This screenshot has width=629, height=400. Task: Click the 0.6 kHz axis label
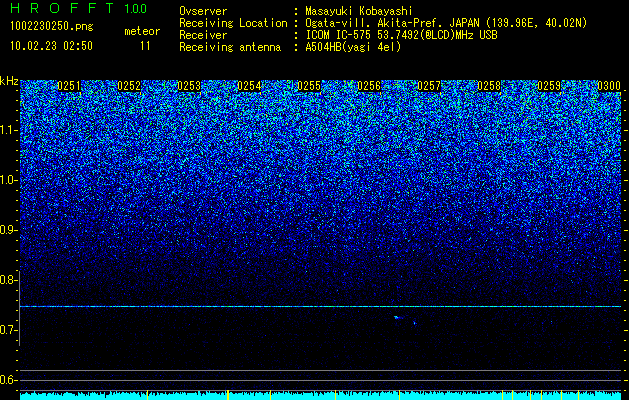point(7,380)
